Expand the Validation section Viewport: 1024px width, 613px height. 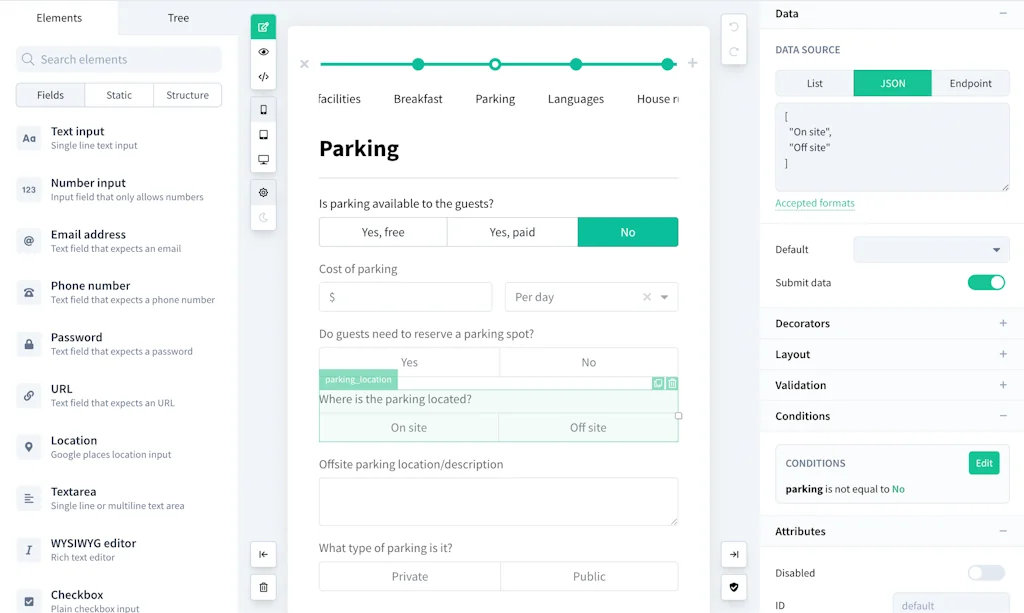[x=1003, y=385]
